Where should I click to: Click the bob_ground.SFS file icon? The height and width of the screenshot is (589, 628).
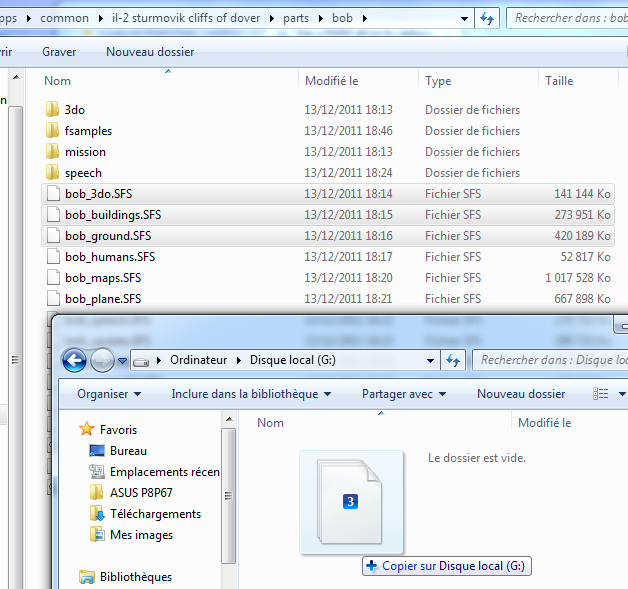[x=53, y=236]
